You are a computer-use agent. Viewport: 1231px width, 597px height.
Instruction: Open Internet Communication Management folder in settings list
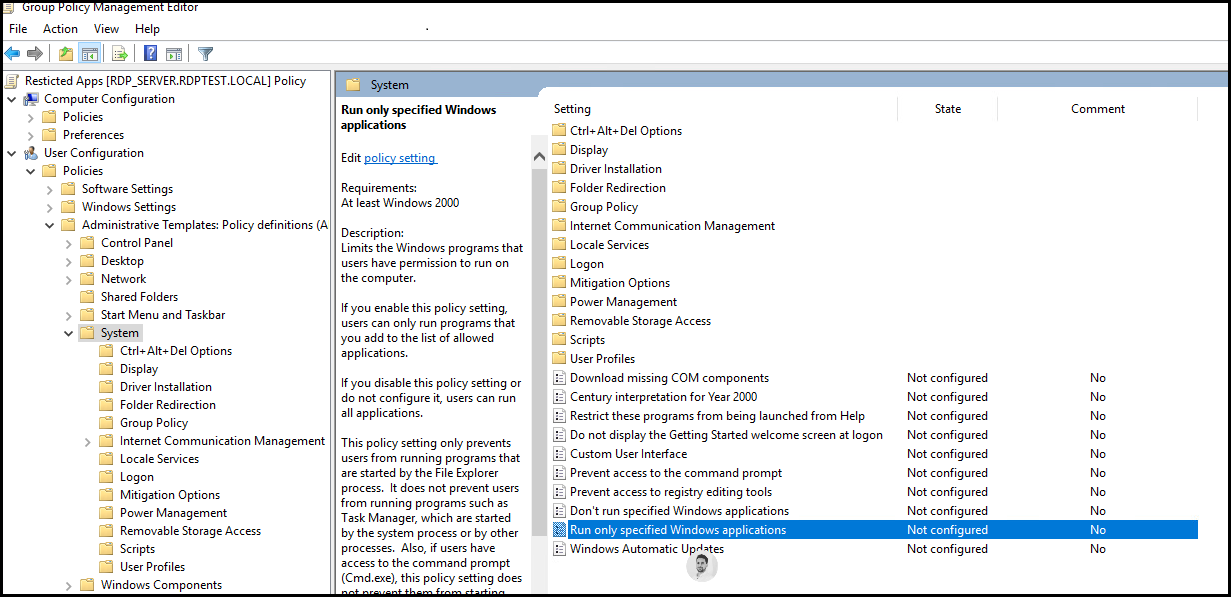pyautogui.click(x=672, y=226)
